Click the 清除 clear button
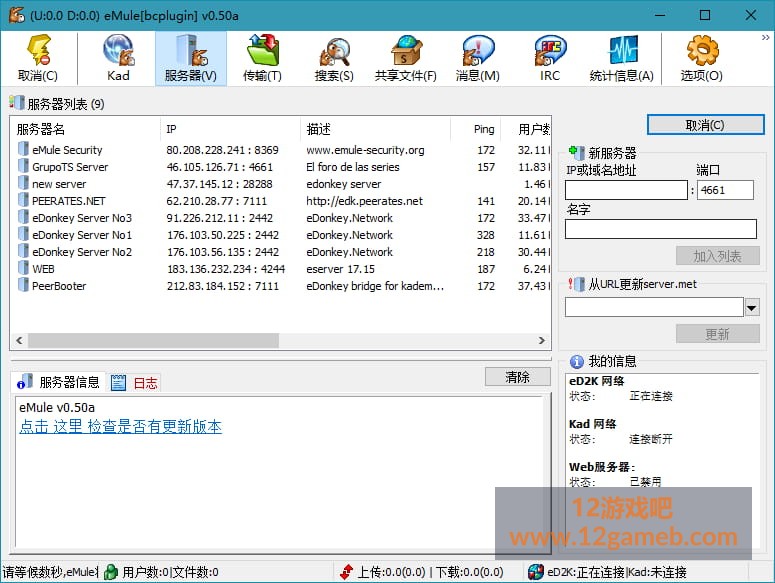 (517, 377)
